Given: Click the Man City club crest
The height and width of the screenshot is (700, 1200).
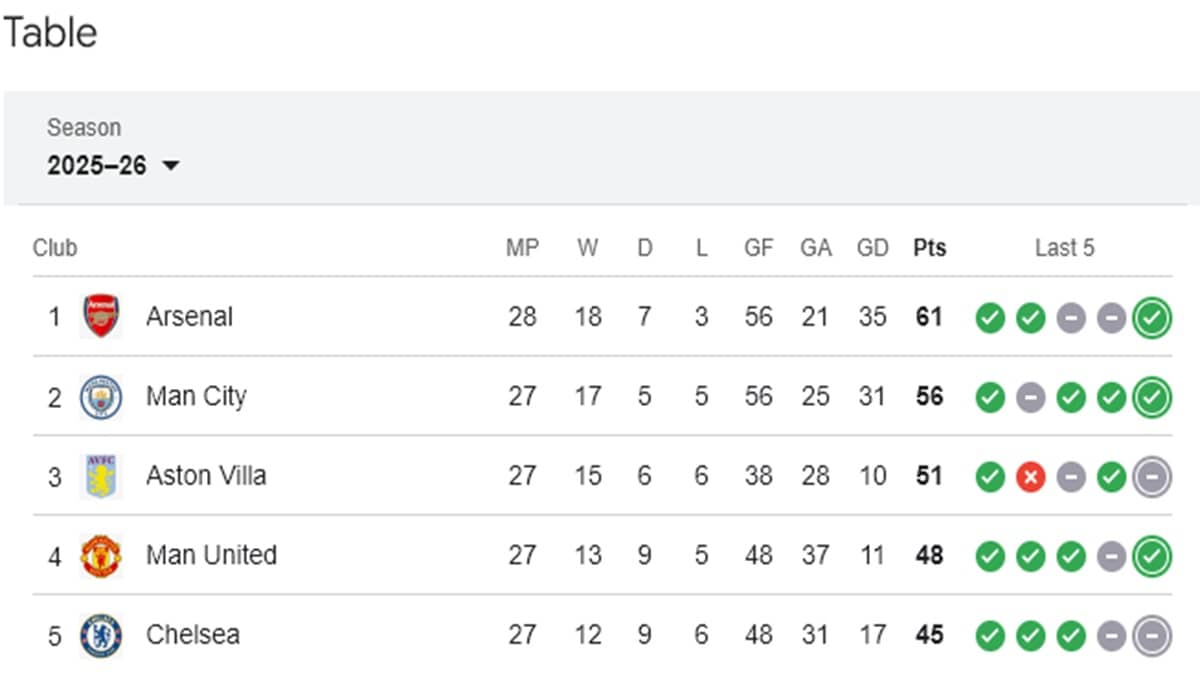Looking at the screenshot, I should 101,397.
